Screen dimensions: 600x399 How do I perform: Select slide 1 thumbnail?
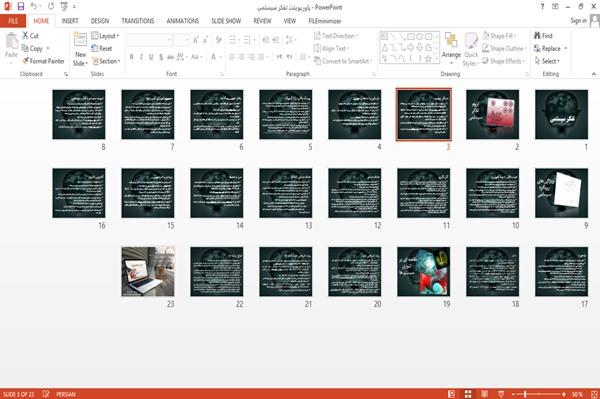tap(561, 114)
